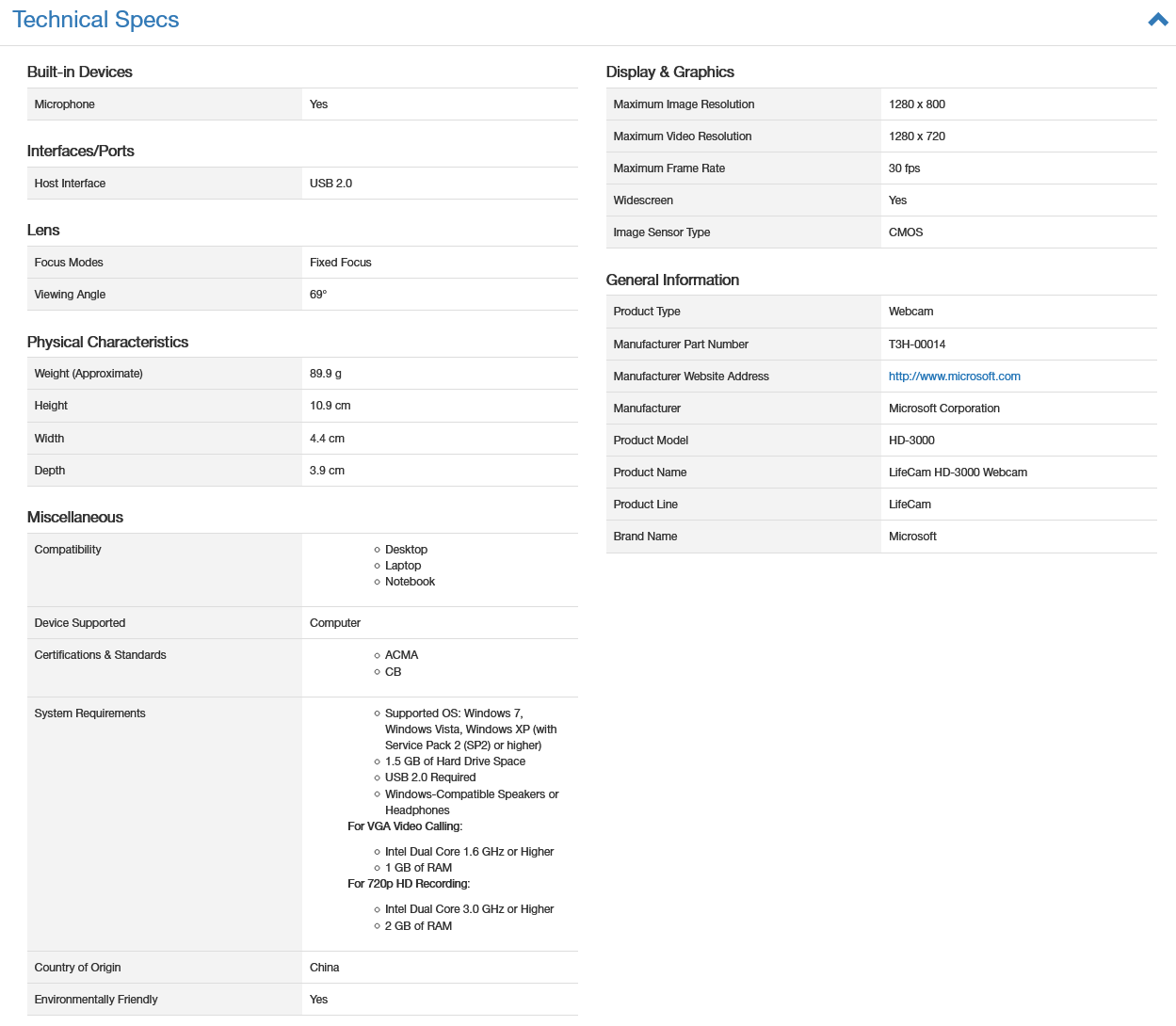The image size is (1176, 1026).
Task: Collapse the Technical Specs section chevron
Action: [1157, 20]
